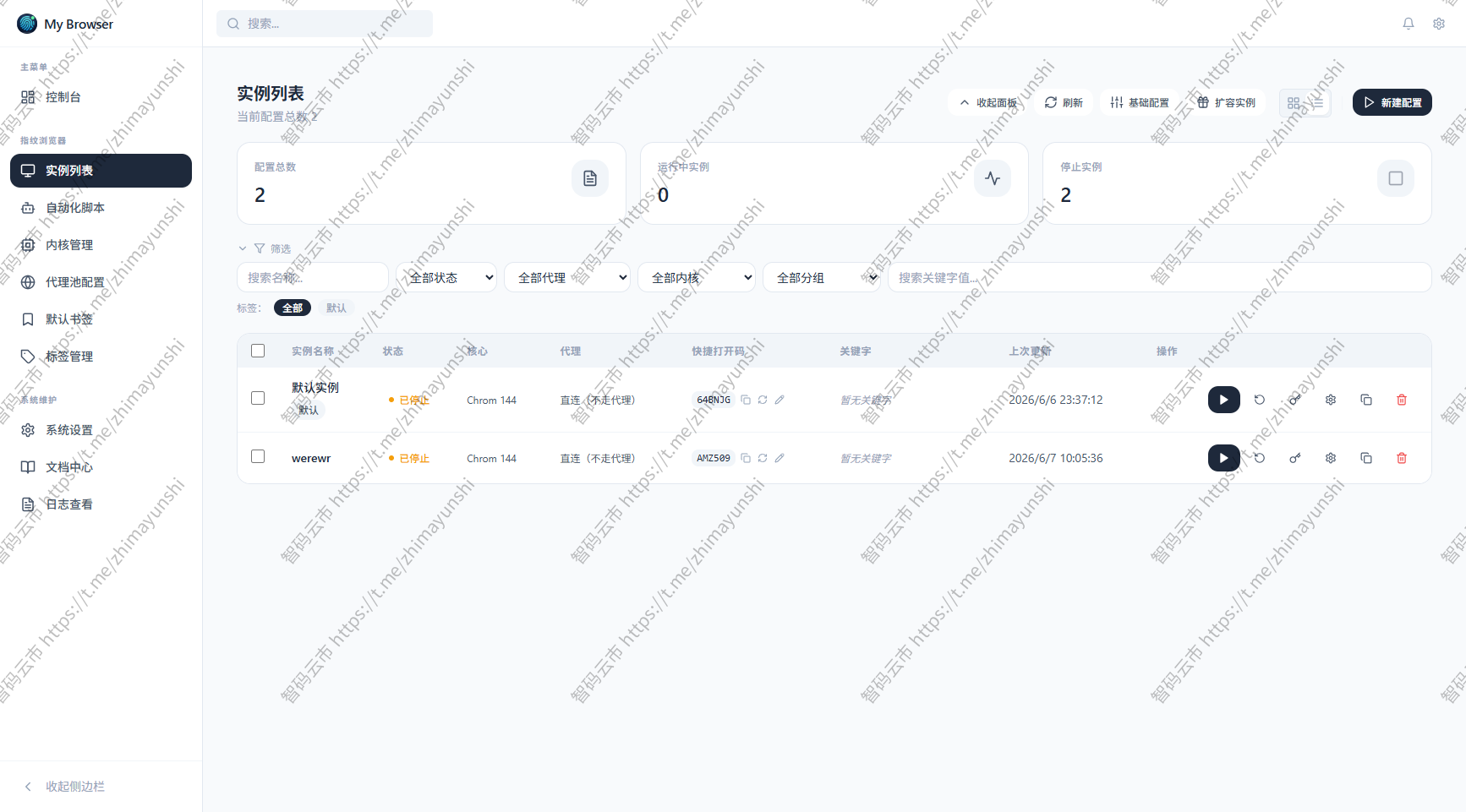Click the 上次更新 column header

[1030, 351]
